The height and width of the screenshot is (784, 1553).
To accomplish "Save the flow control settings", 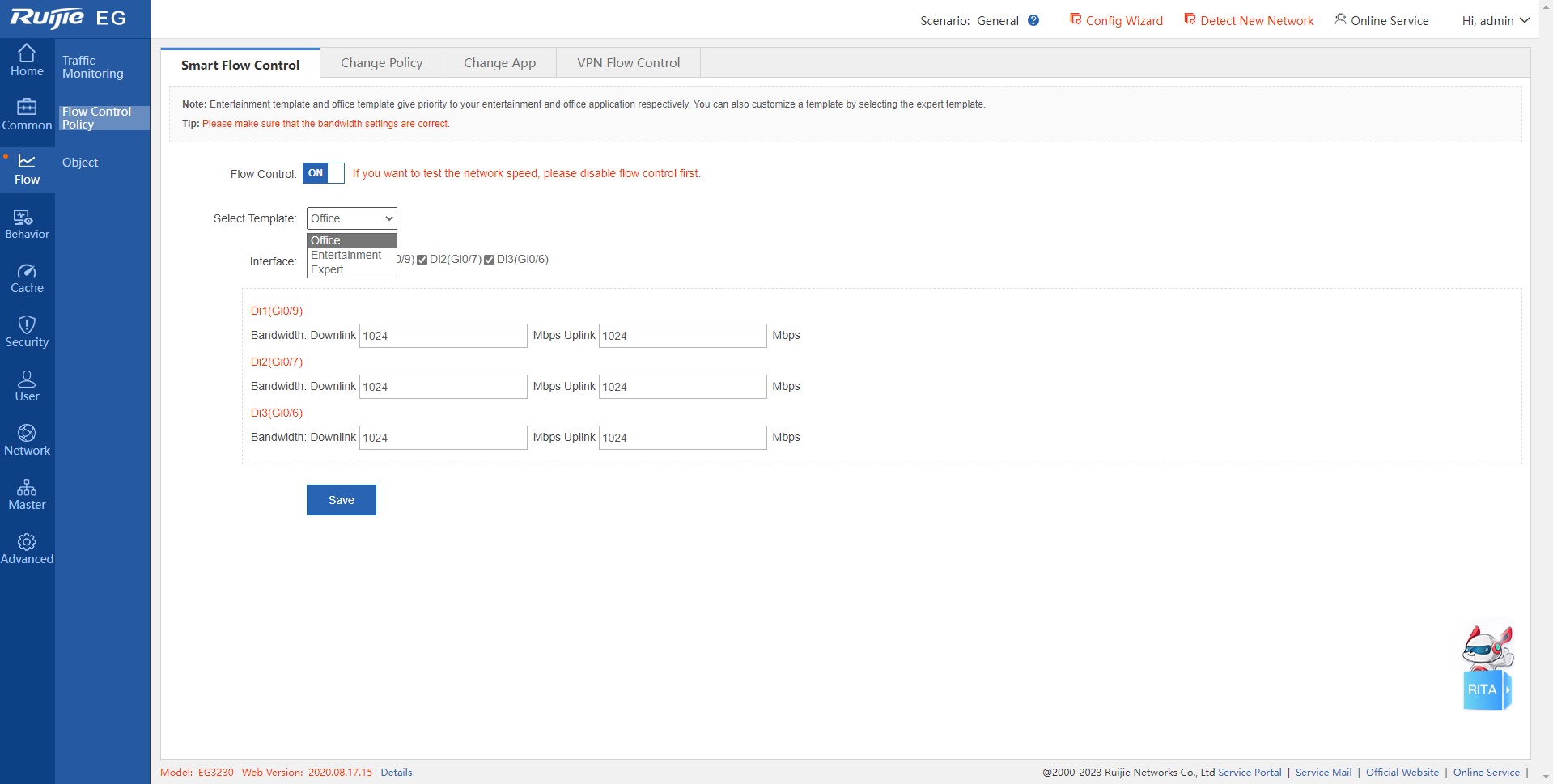I will click(341, 500).
